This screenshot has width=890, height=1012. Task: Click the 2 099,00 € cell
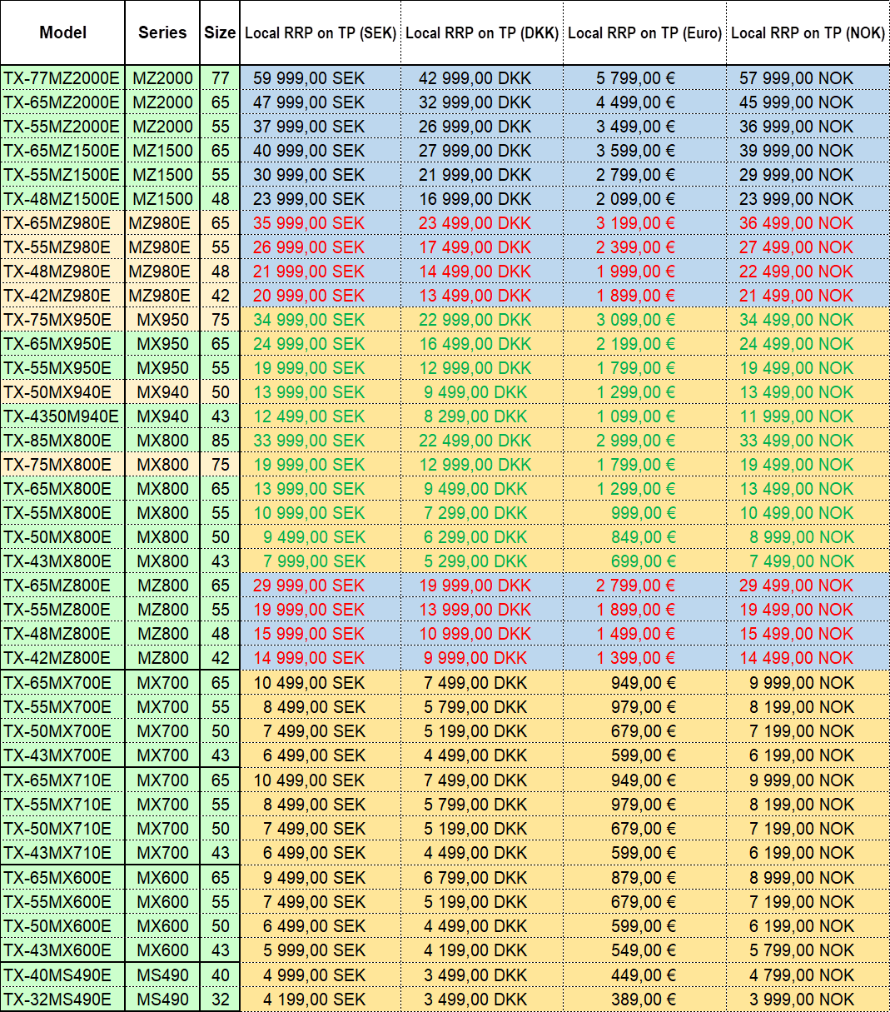coord(644,199)
